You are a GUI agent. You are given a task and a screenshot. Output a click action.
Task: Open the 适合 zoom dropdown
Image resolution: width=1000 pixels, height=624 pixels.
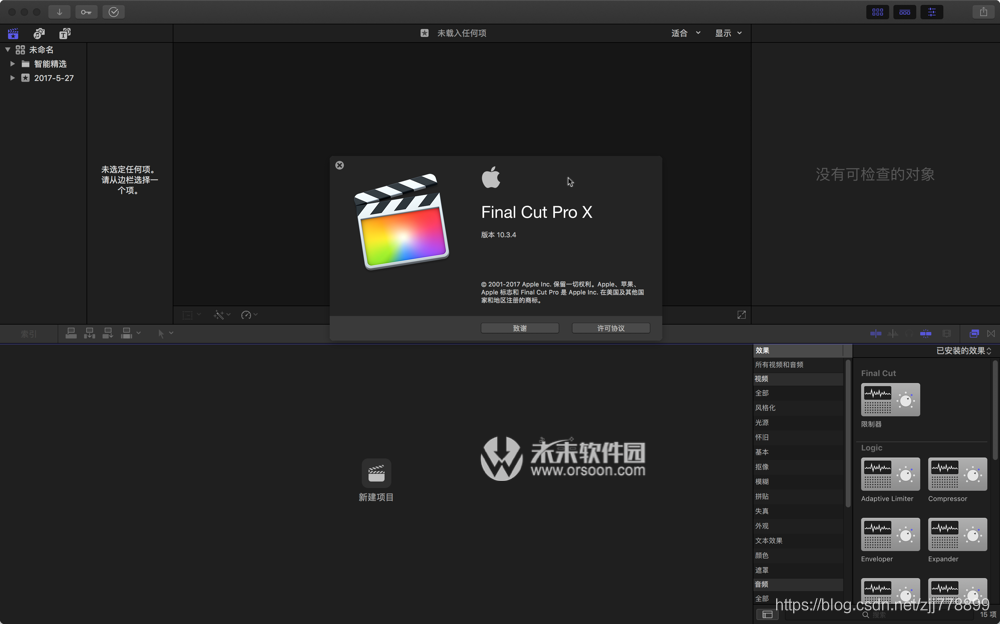686,33
